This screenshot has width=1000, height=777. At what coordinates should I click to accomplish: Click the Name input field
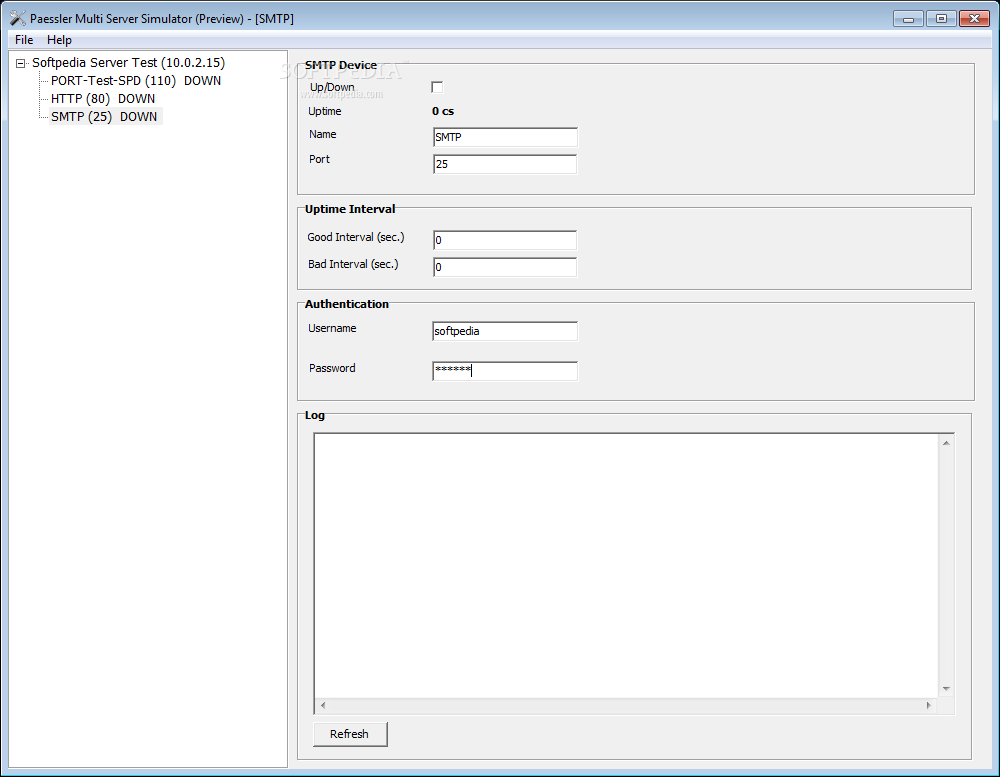click(x=504, y=137)
